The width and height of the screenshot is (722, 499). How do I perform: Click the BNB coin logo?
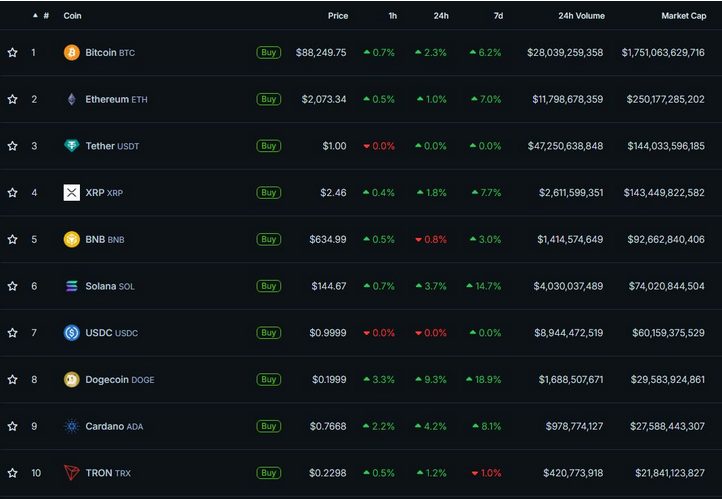[71, 239]
